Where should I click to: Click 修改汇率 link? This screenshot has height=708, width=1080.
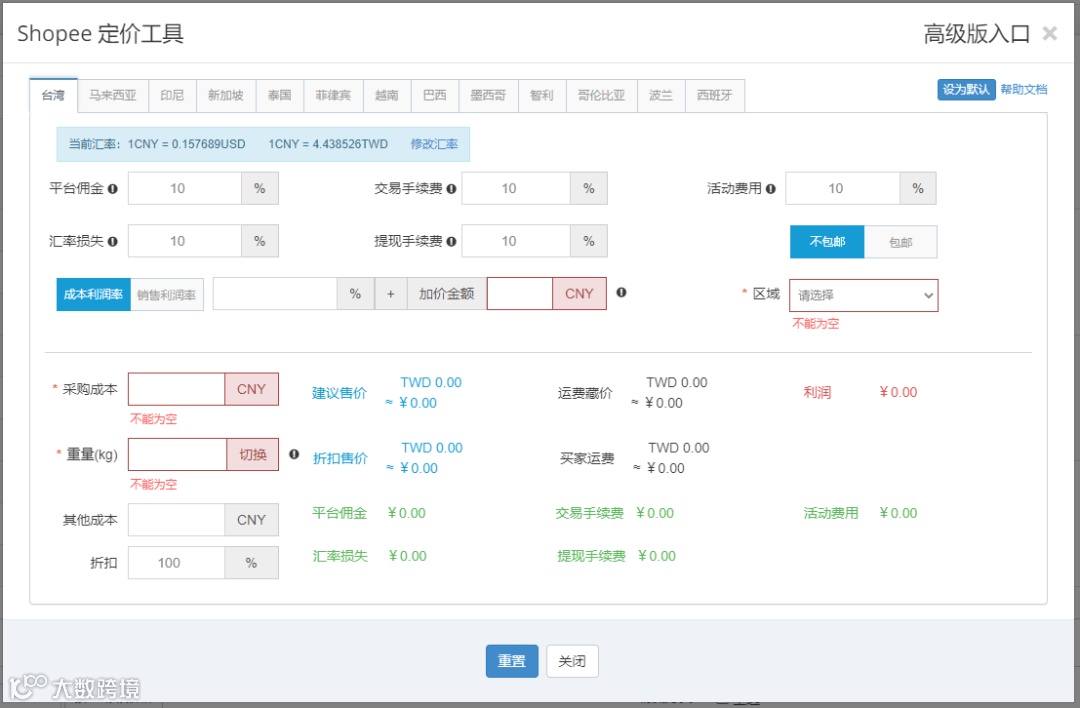[434, 144]
